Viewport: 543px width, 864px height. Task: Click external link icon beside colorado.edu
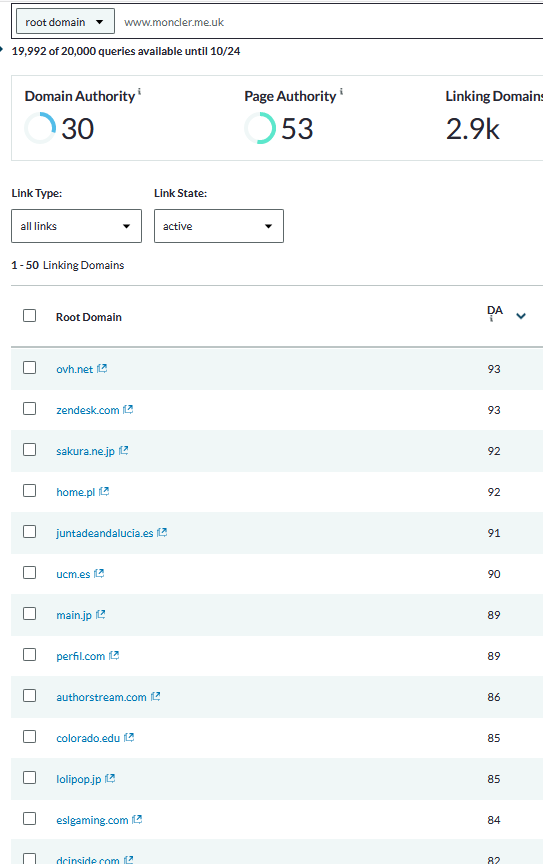click(129, 737)
